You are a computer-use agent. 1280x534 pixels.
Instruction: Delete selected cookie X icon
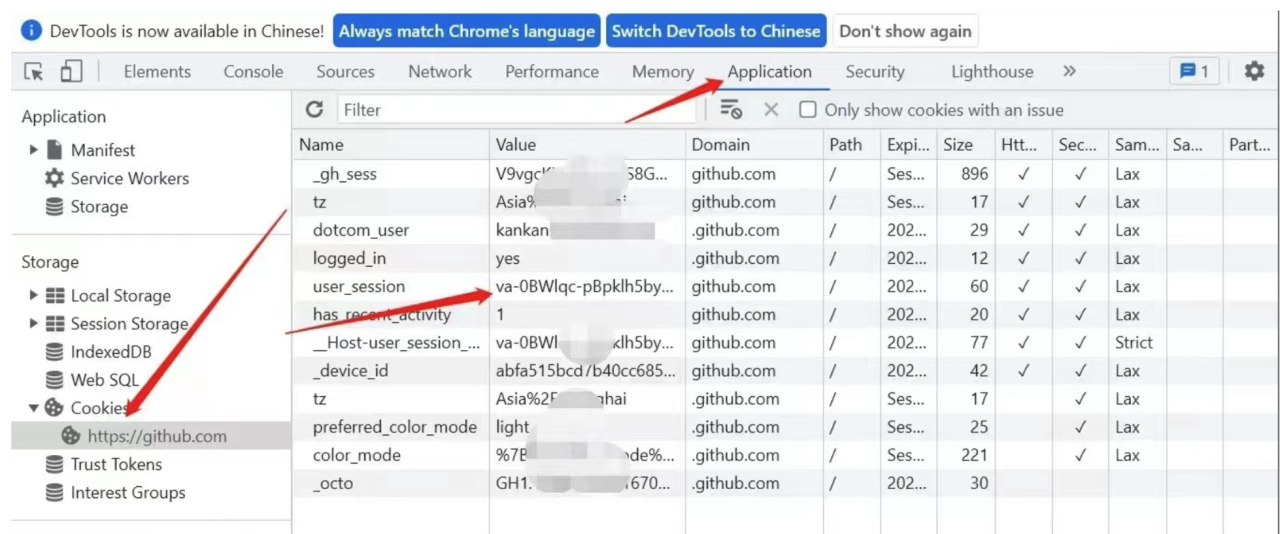(x=771, y=110)
